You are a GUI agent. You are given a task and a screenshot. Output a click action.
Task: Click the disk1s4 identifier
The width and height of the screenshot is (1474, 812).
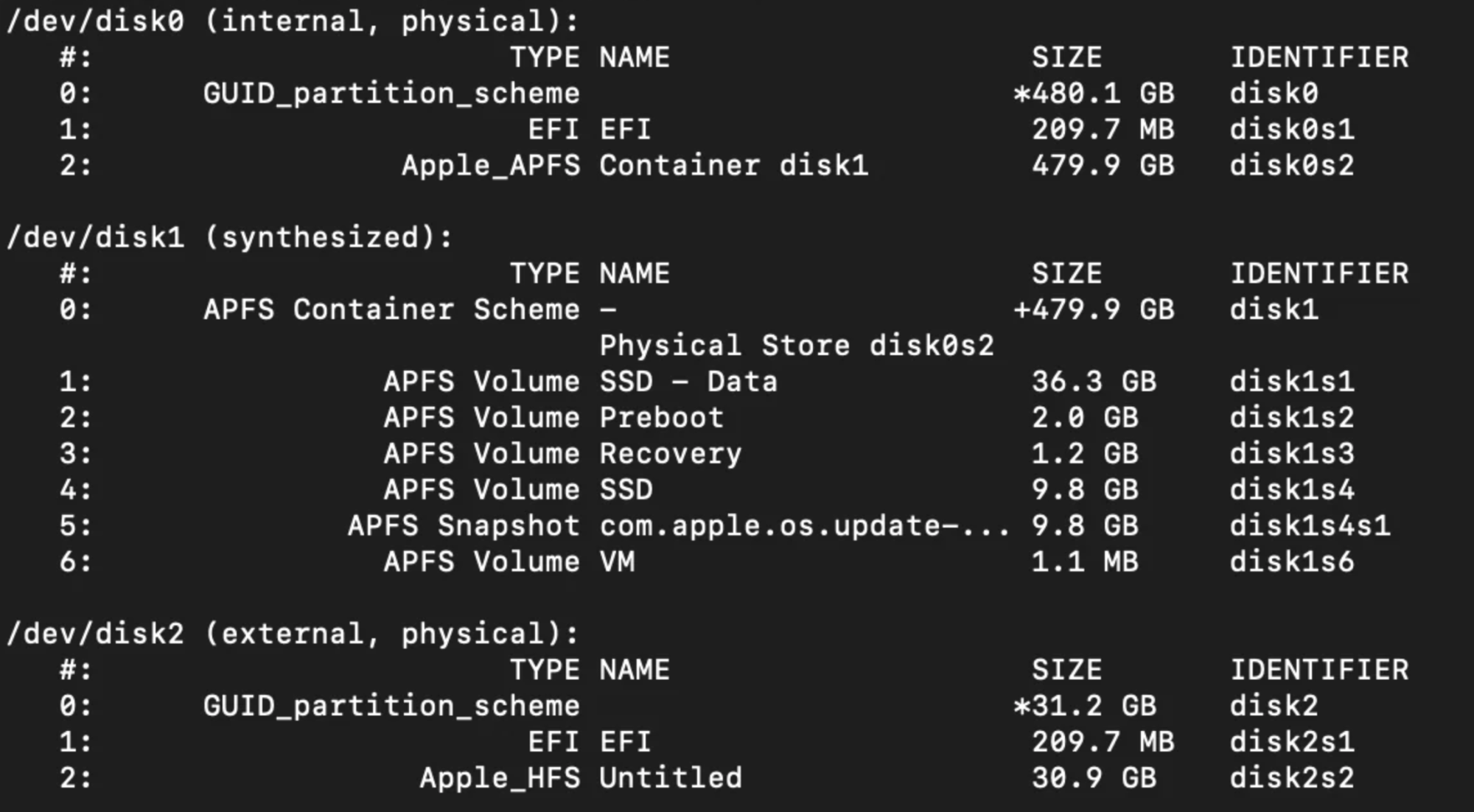tap(1291, 490)
